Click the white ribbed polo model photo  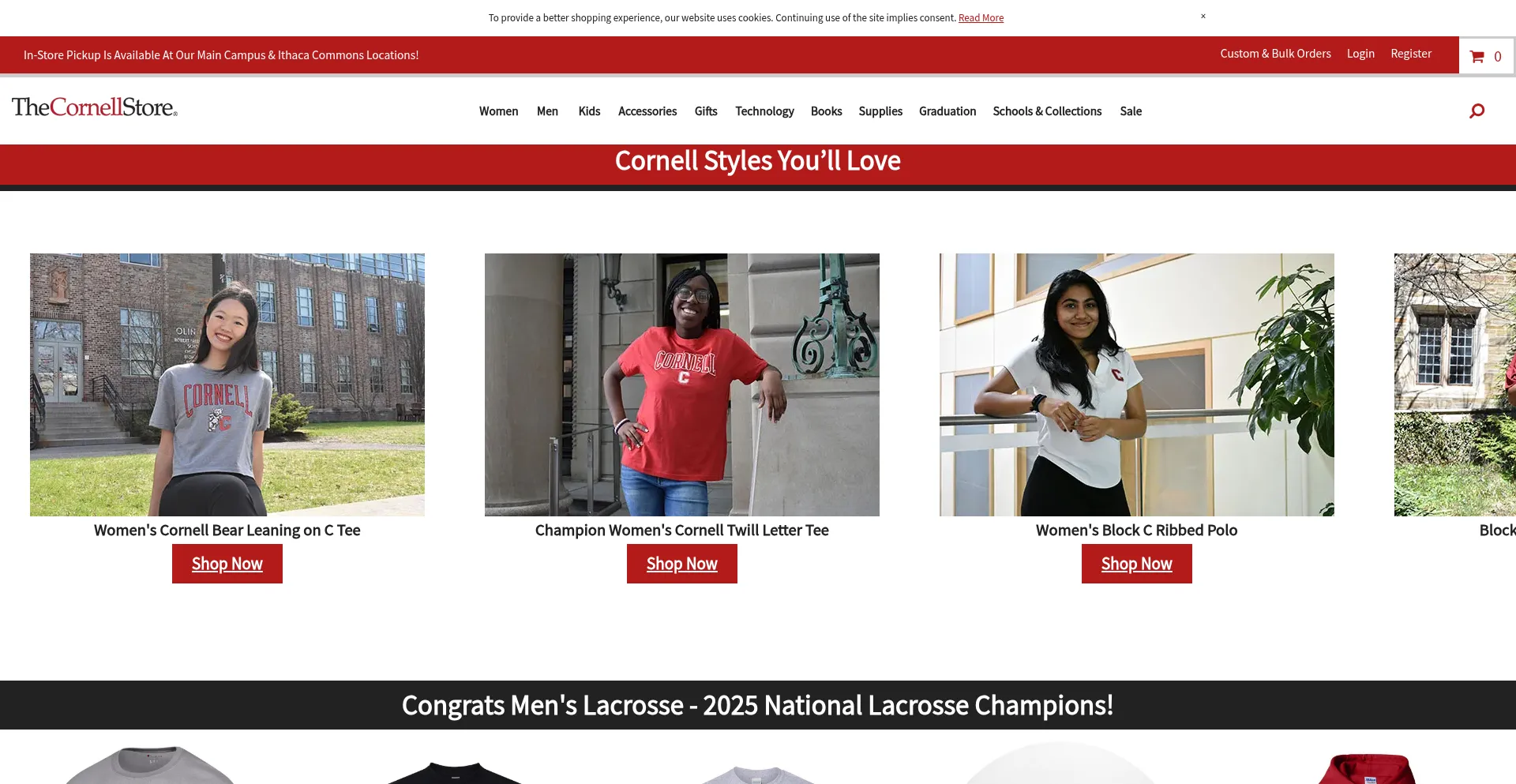[x=1136, y=384]
